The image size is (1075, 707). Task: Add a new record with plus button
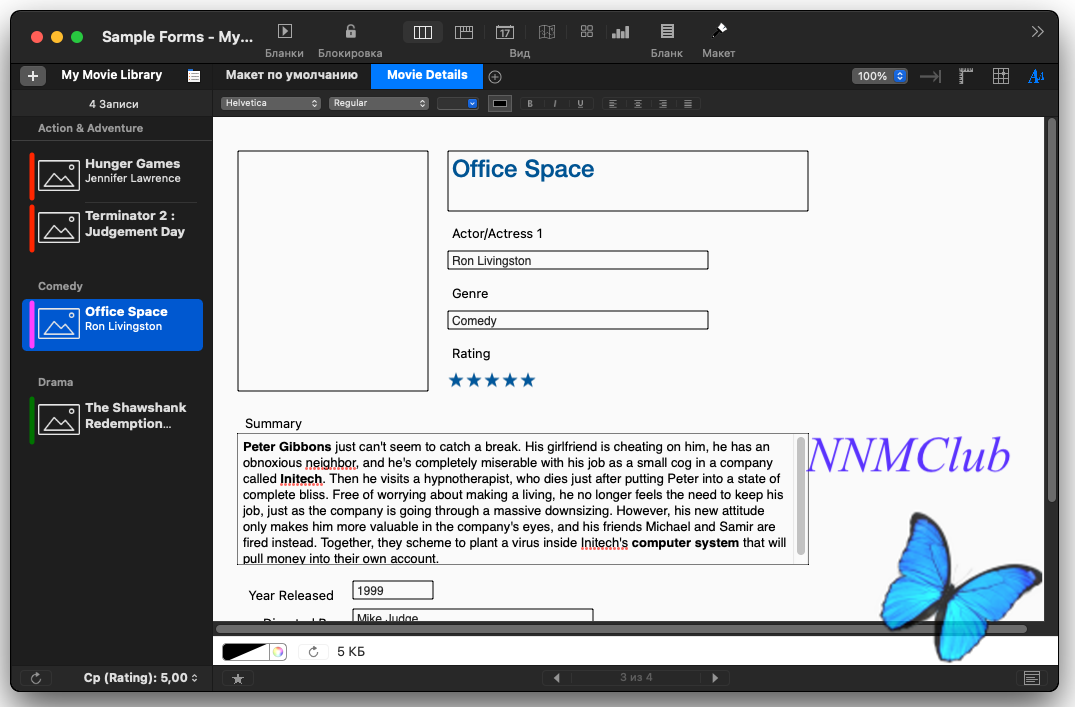(x=33, y=75)
